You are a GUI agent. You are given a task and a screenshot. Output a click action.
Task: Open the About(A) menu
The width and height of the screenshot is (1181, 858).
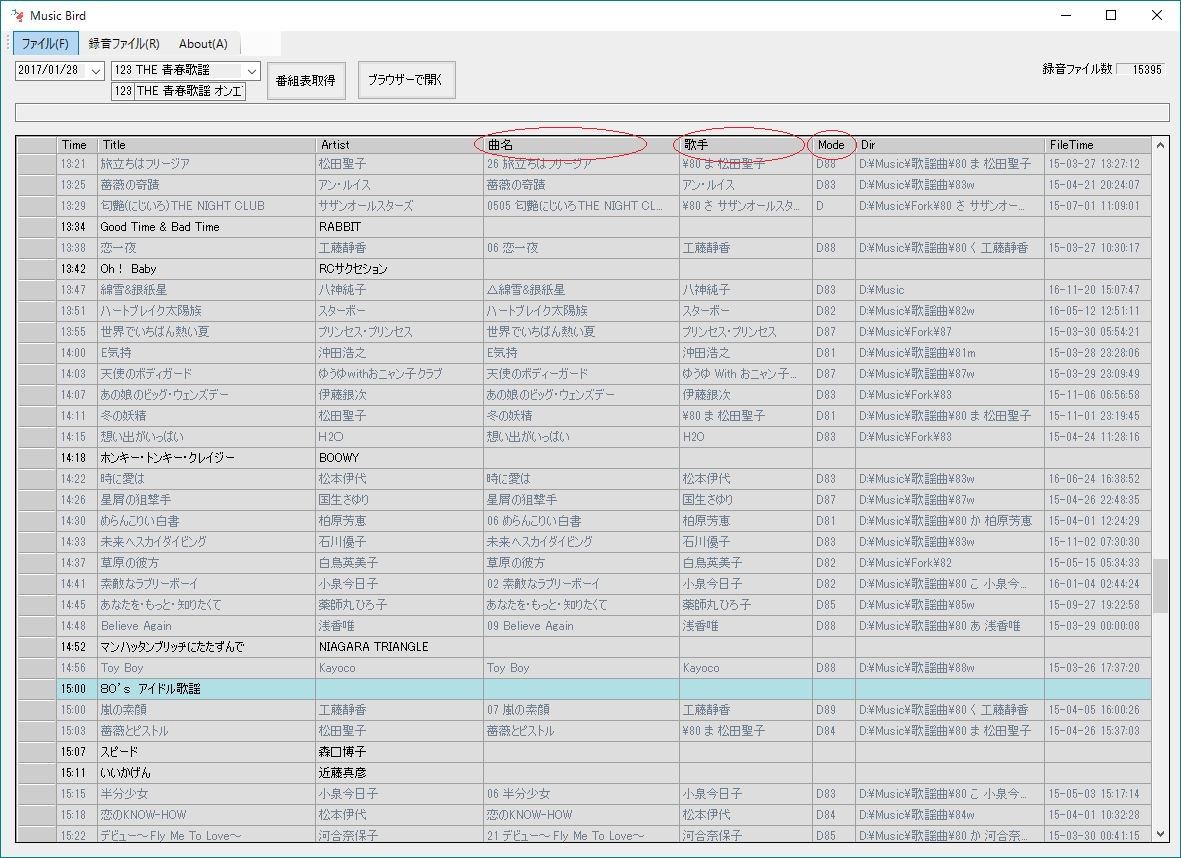click(203, 44)
